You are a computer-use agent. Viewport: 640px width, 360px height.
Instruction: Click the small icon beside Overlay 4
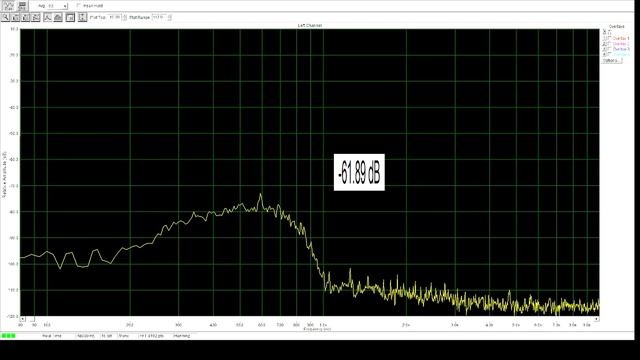[604, 54]
